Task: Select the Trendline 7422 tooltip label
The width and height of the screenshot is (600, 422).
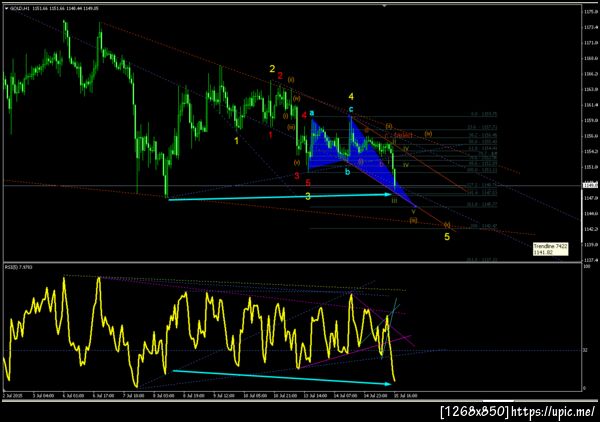Action: (550, 249)
